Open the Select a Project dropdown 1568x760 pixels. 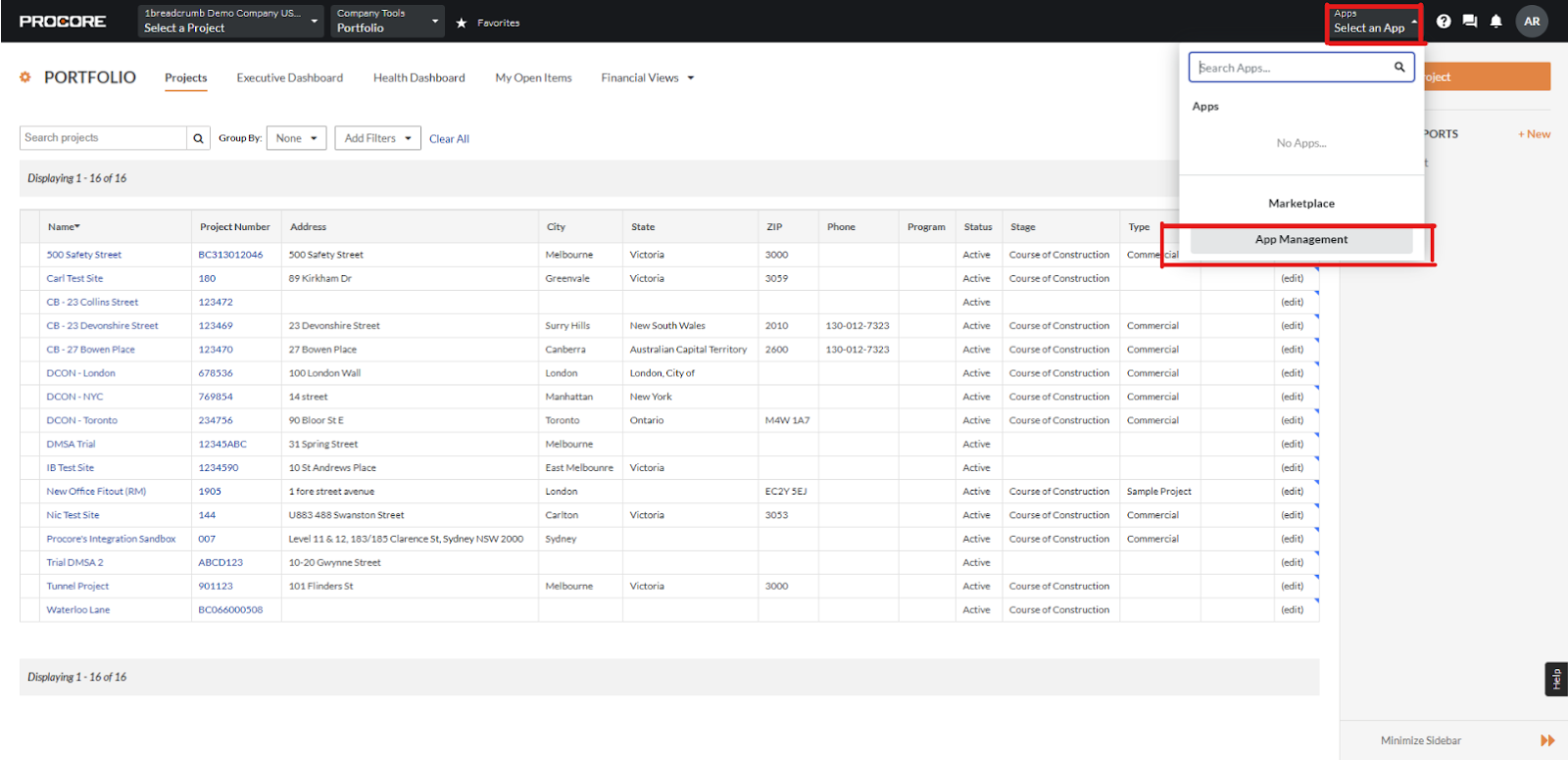point(231,21)
